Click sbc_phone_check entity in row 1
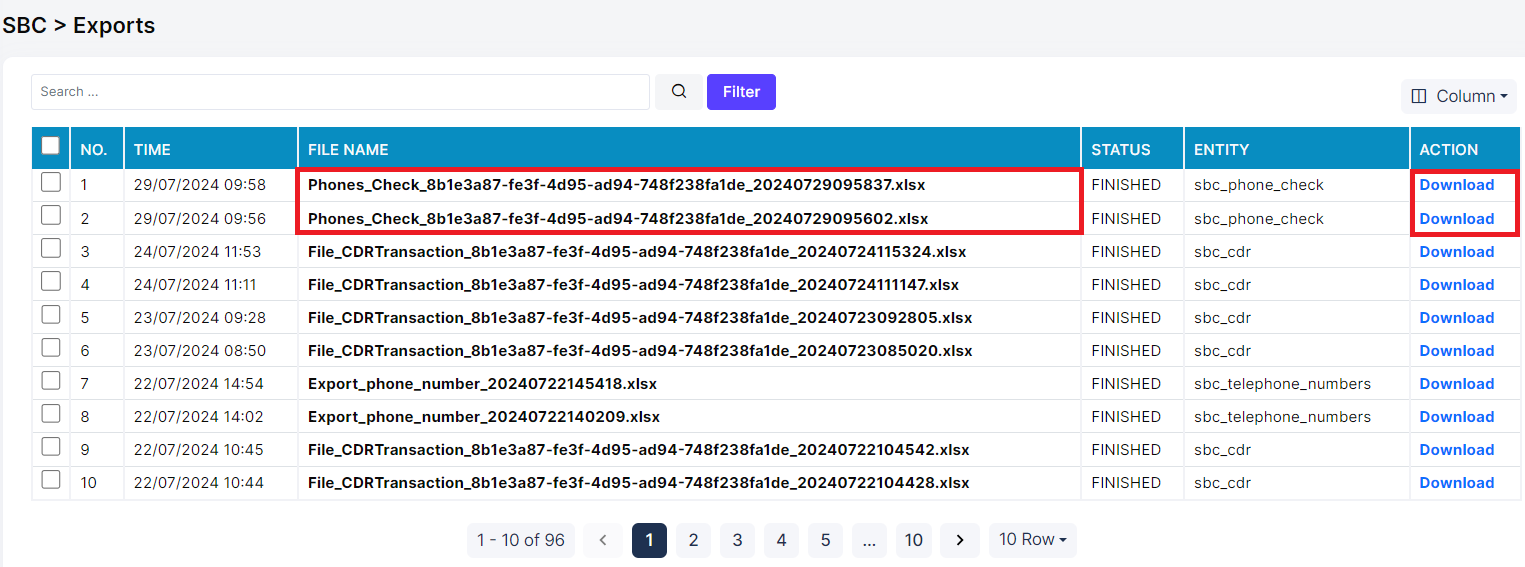 tap(1259, 185)
